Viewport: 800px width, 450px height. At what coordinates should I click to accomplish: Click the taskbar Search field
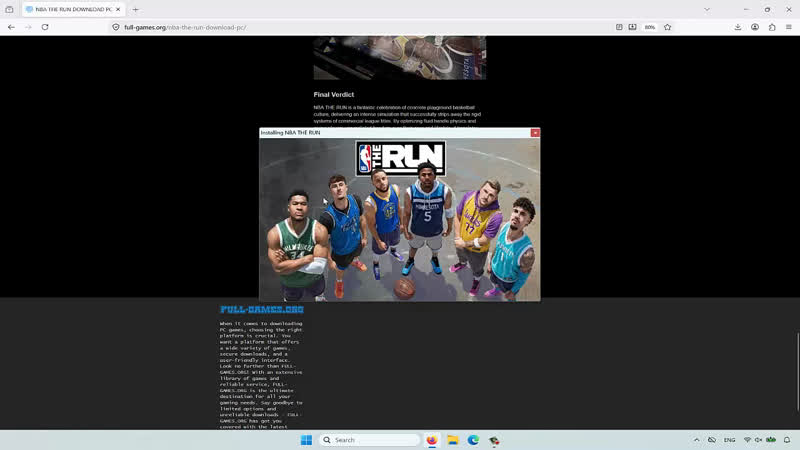click(369, 440)
